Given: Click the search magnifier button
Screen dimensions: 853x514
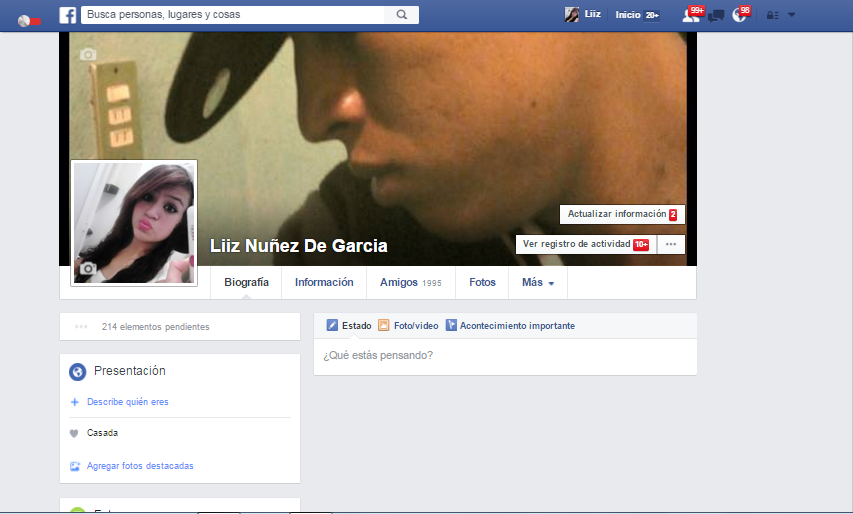Looking at the screenshot, I should 401,15.
